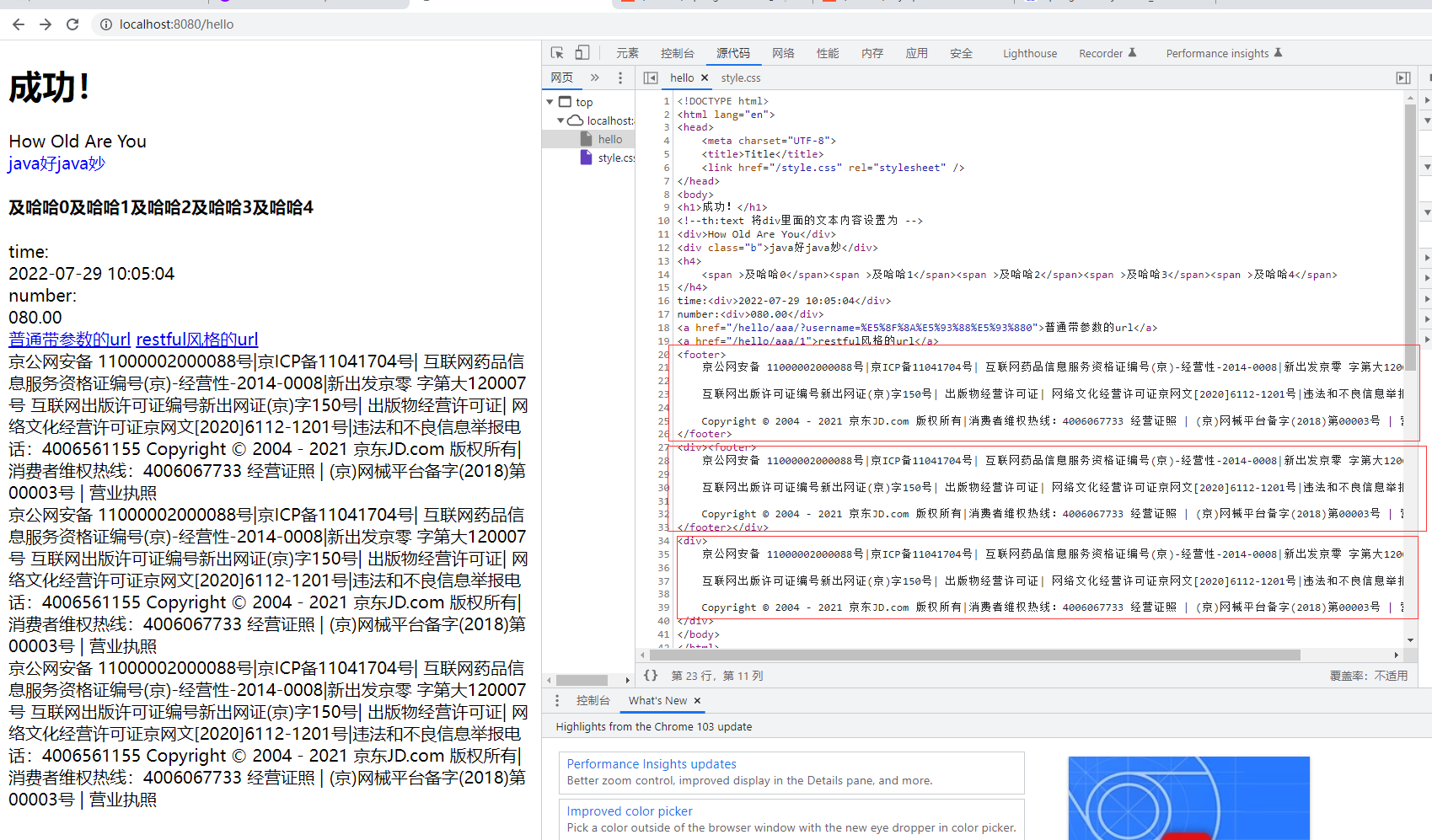The image size is (1432, 840).
Task: Select style.css in the file tree
Action: (616, 158)
